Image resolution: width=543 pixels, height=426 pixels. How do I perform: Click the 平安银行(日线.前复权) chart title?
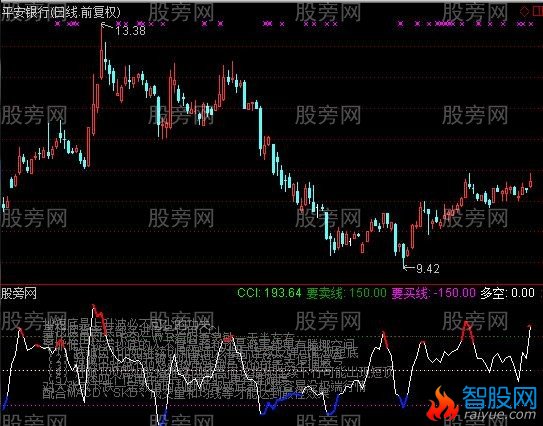click(x=61, y=13)
